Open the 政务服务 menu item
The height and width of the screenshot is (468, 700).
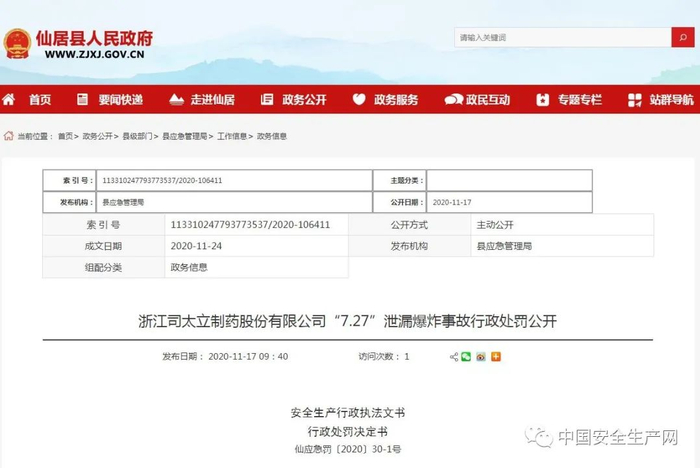click(396, 100)
